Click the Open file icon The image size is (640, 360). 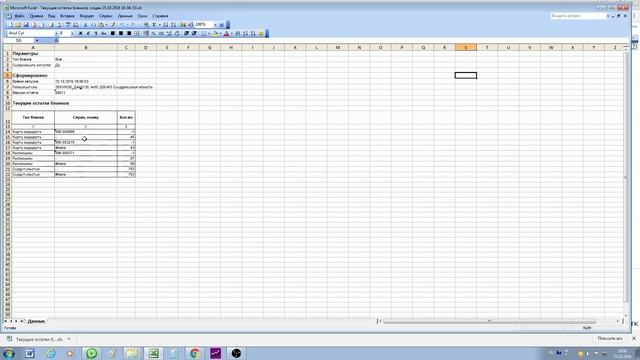[18, 25]
